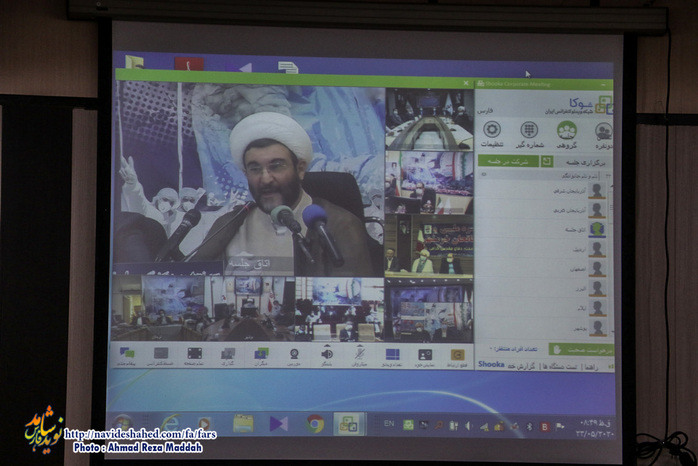Toggle the muted microphone icon

pos(359,354)
